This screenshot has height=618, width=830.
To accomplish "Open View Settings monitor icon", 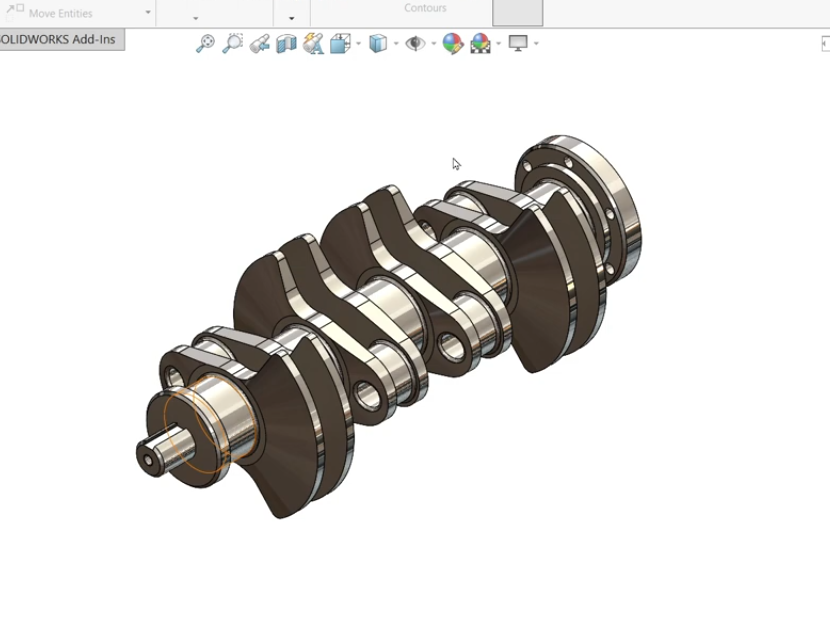I will click(518, 43).
